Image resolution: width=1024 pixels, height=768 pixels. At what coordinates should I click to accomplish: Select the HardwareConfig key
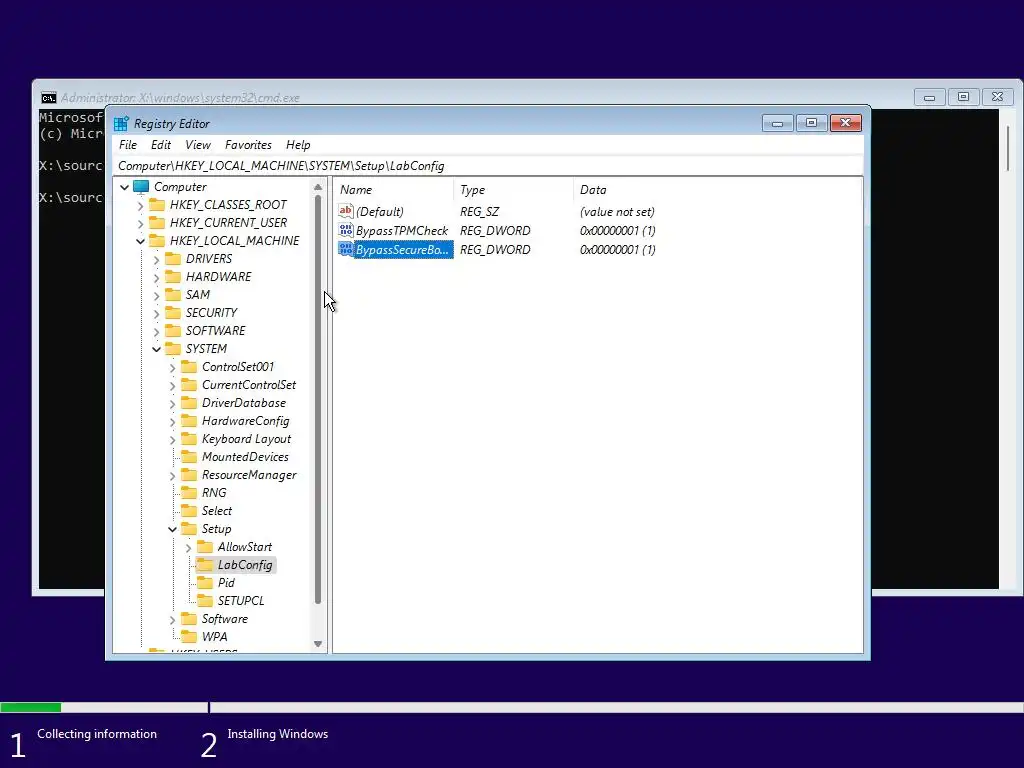(x=246, y=421)
